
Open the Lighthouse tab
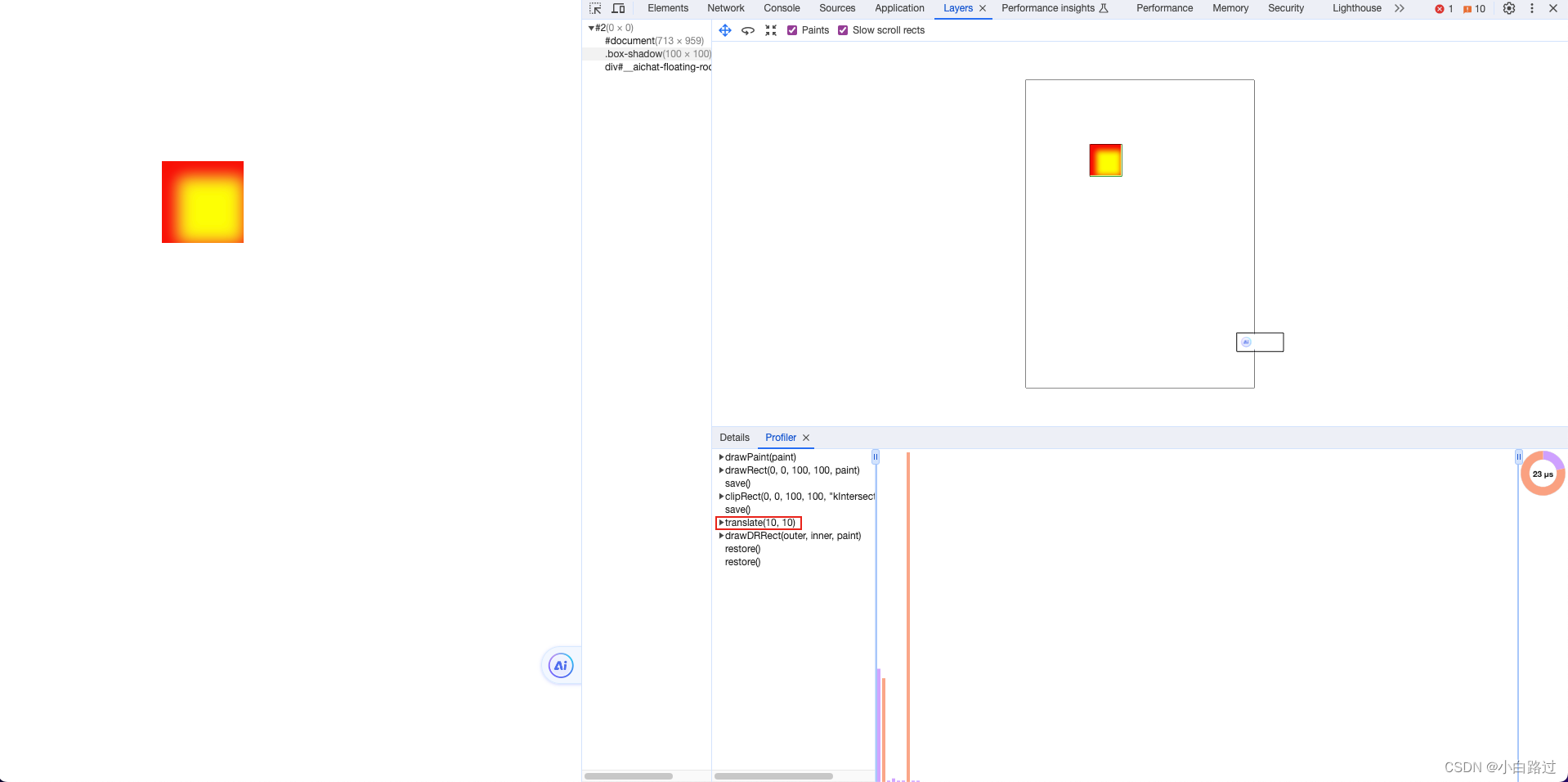click(1356, 8)
